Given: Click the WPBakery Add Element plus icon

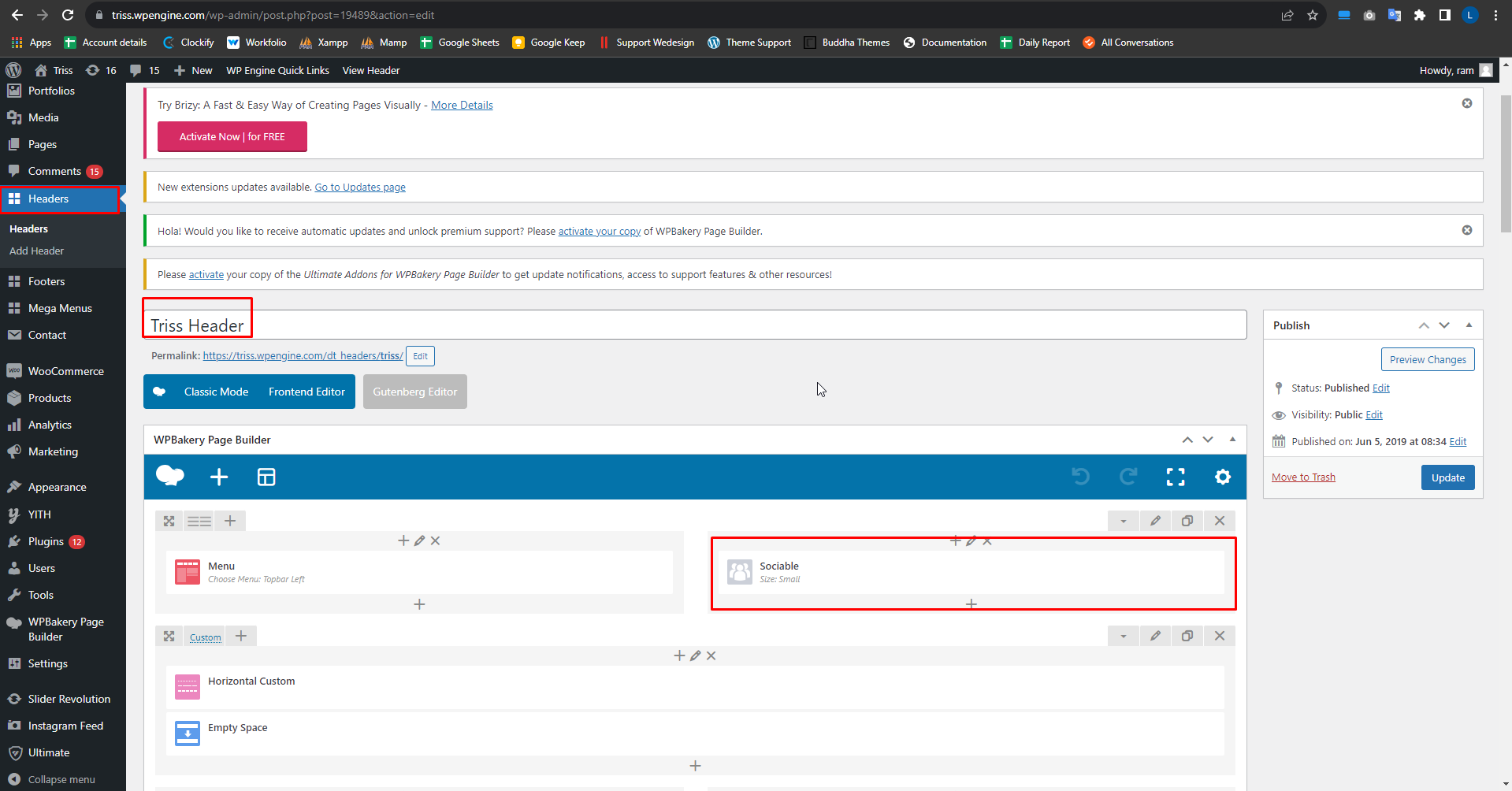Looking at the screenshot, I should [x=219, y=477].
